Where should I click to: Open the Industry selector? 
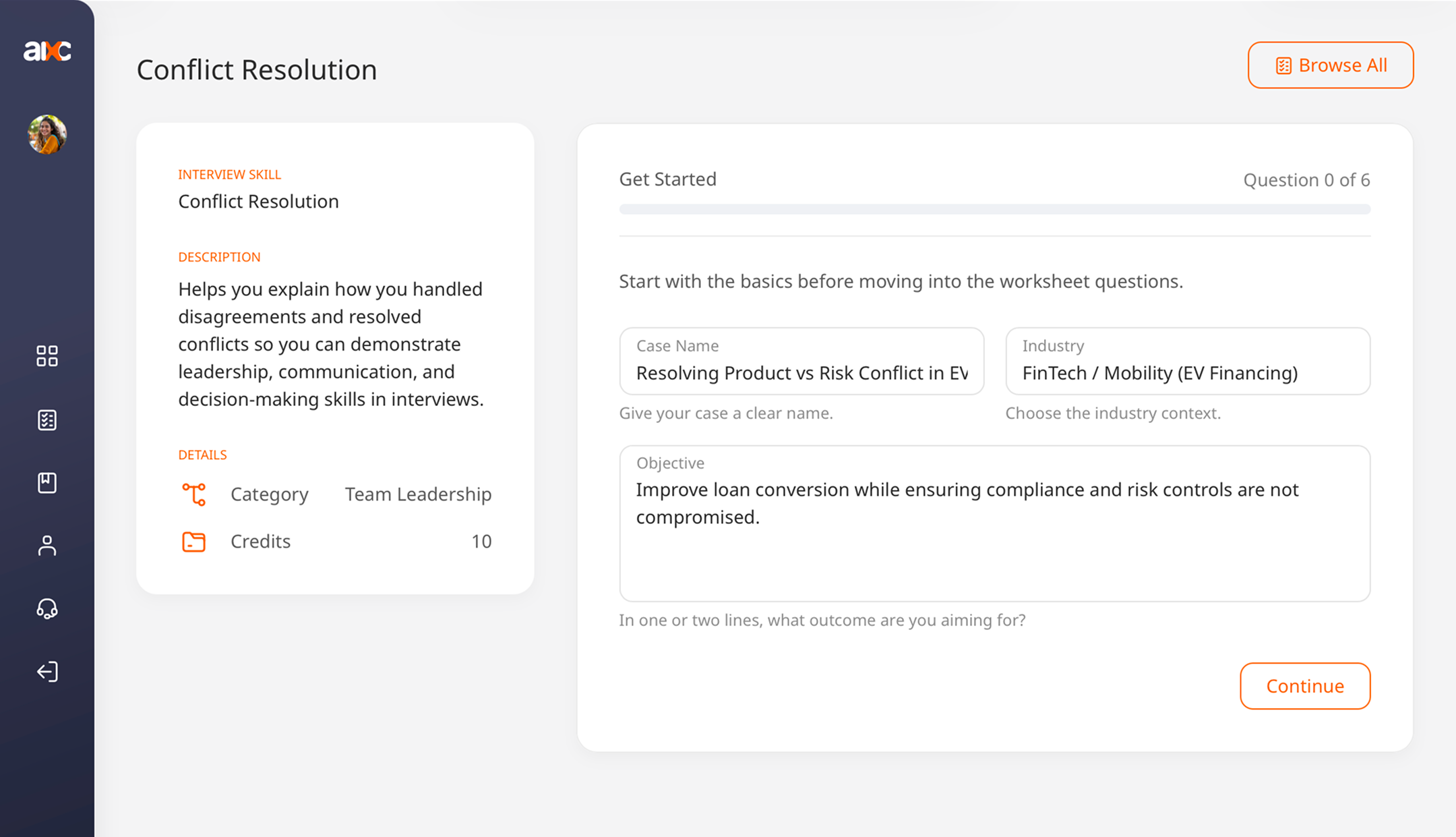[1186, 362]
